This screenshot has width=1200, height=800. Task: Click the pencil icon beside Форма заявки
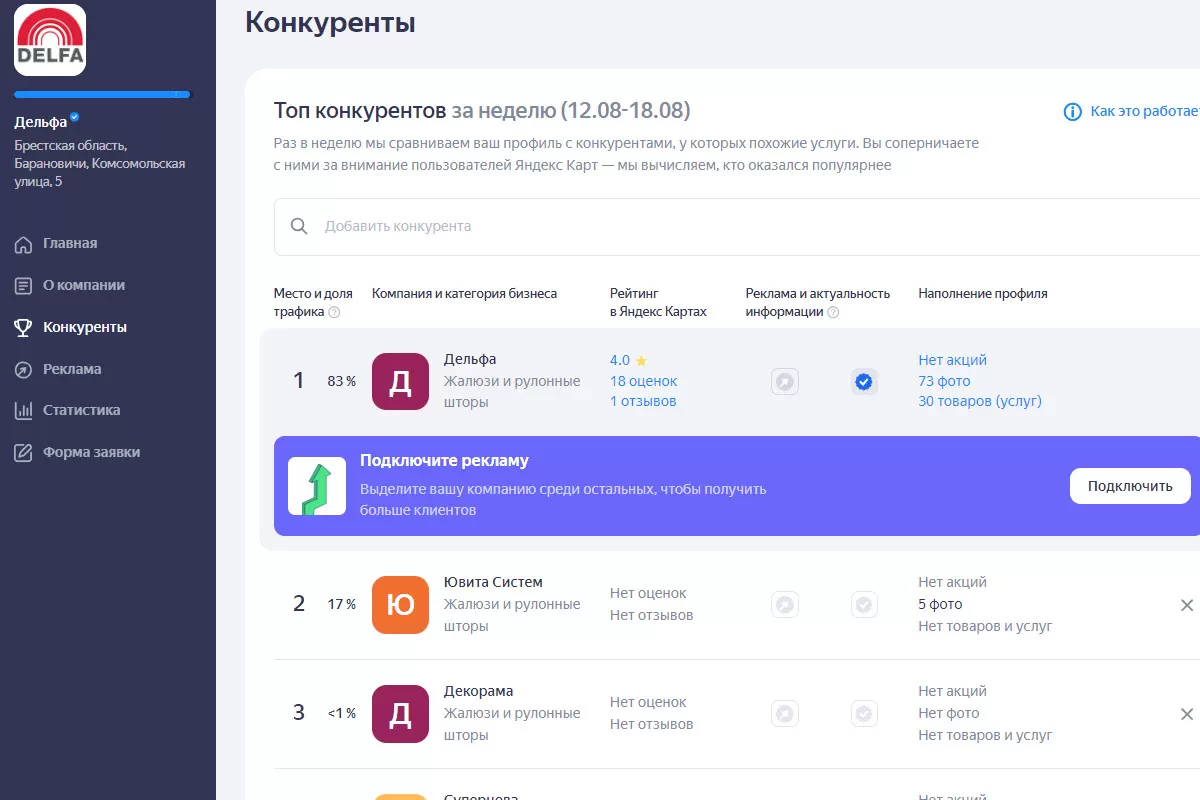pos(23,453)
